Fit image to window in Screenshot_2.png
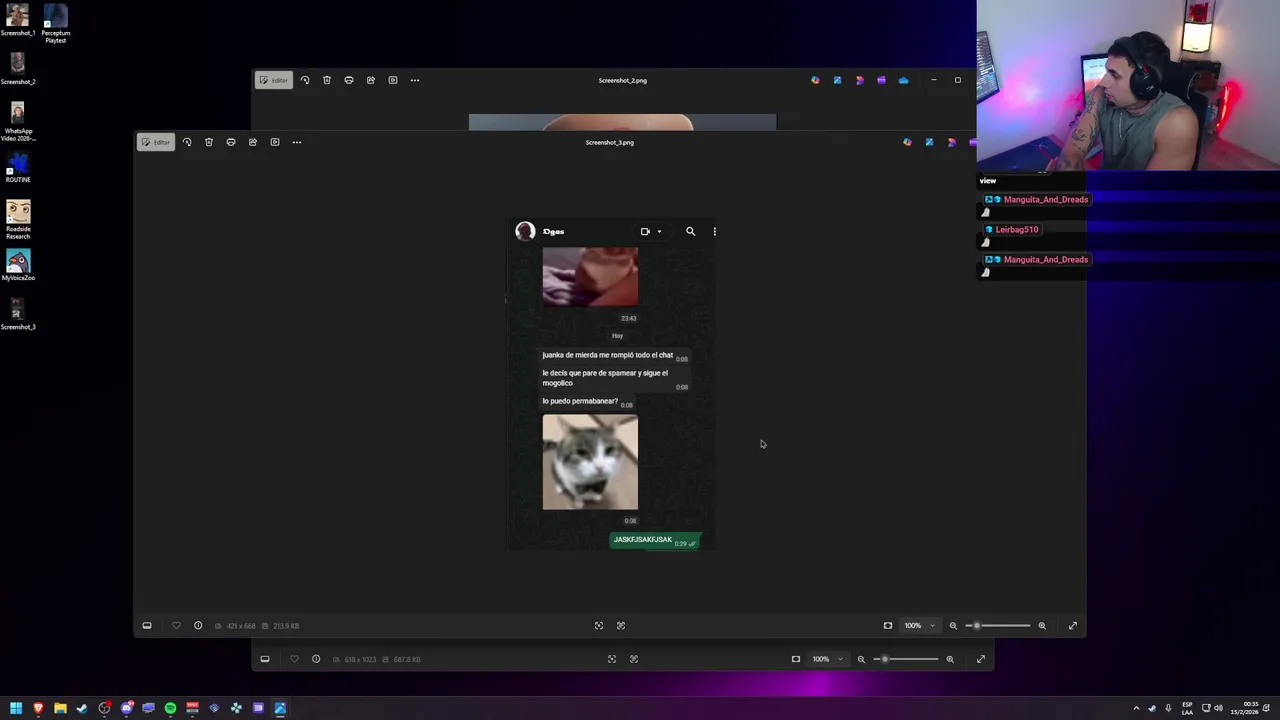1280x720 pixels. [796, 659]
